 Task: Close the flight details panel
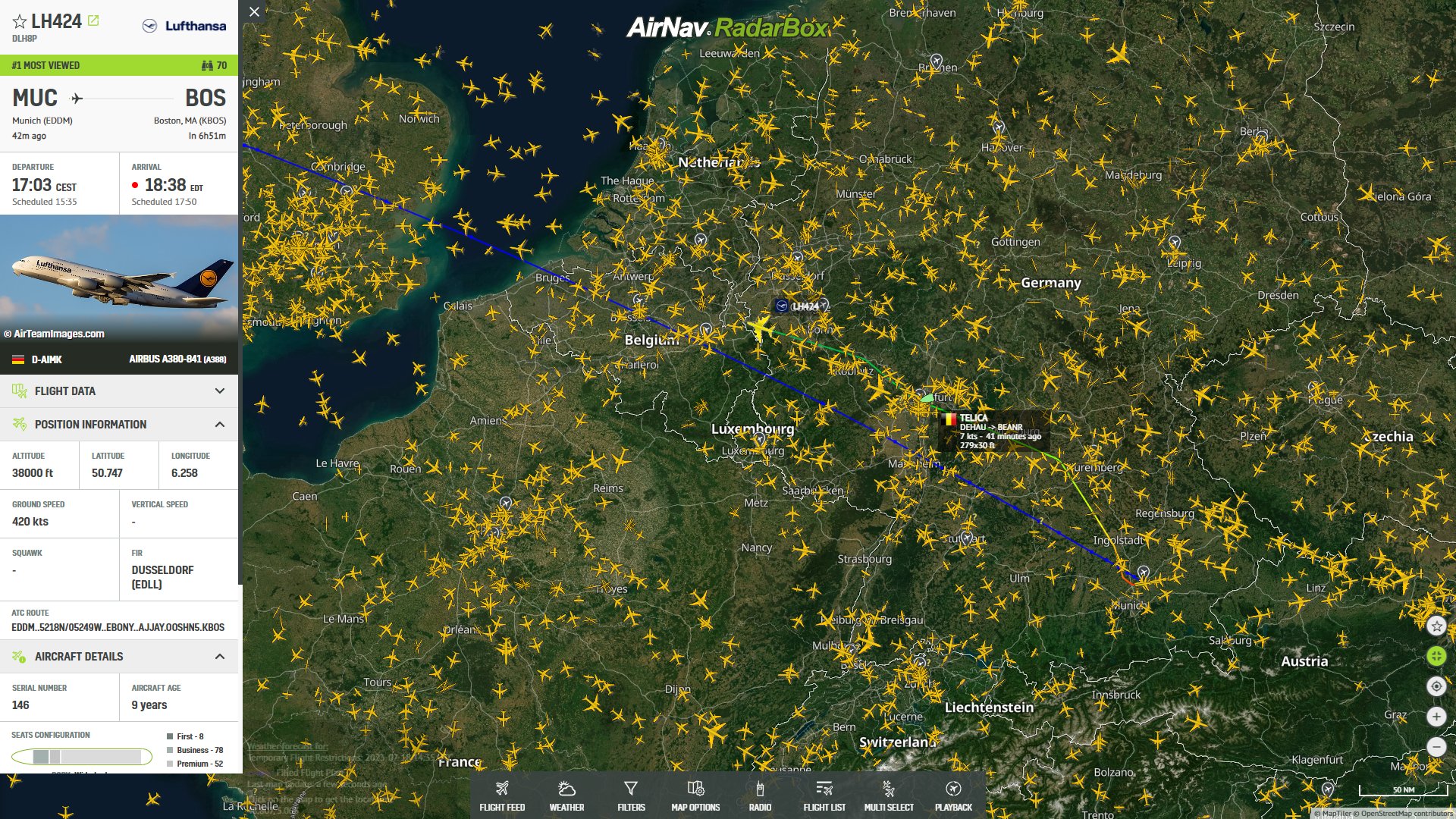(255, 12)
